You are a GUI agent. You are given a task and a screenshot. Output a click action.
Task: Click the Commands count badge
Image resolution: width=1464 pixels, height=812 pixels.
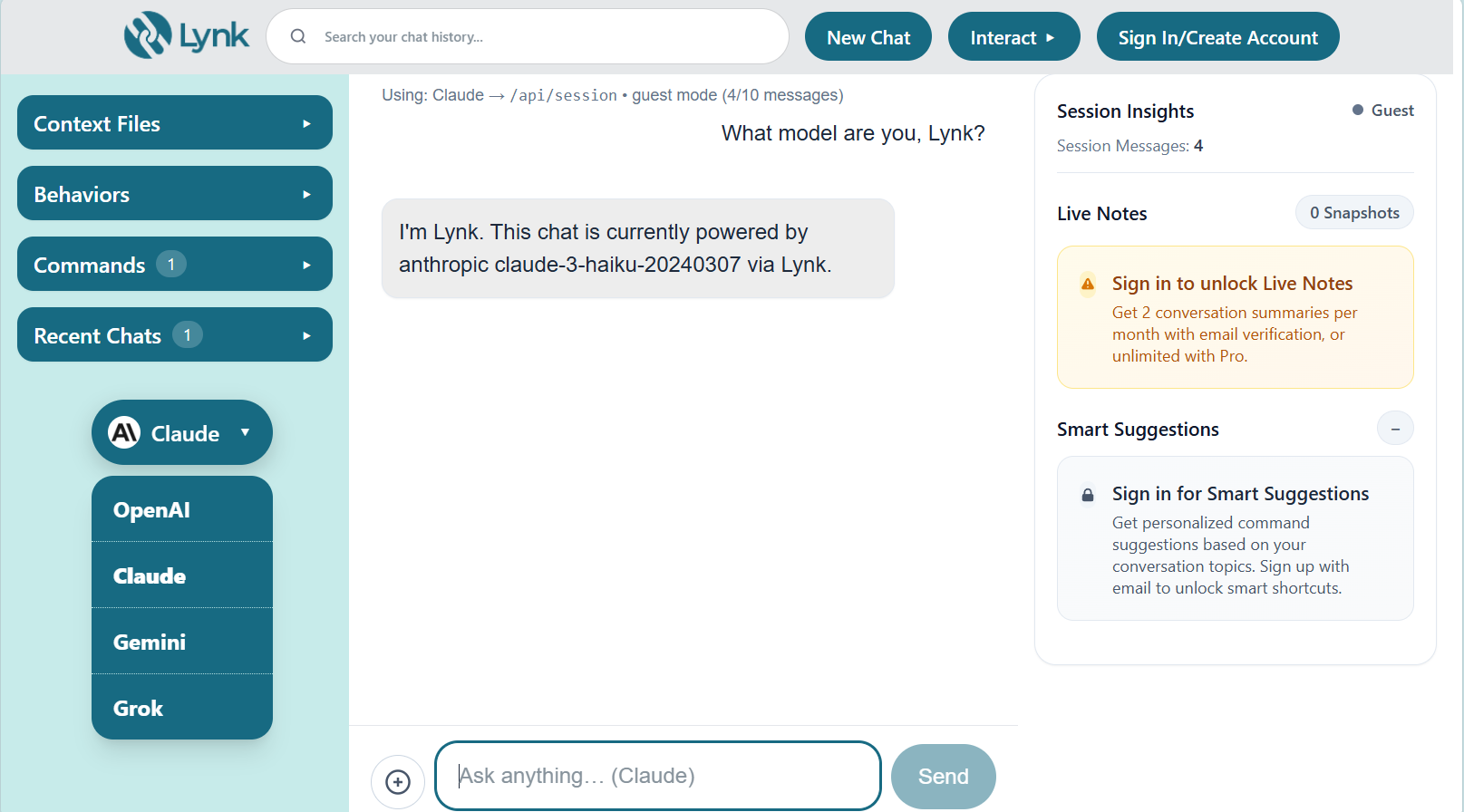(x=171, y=264)
